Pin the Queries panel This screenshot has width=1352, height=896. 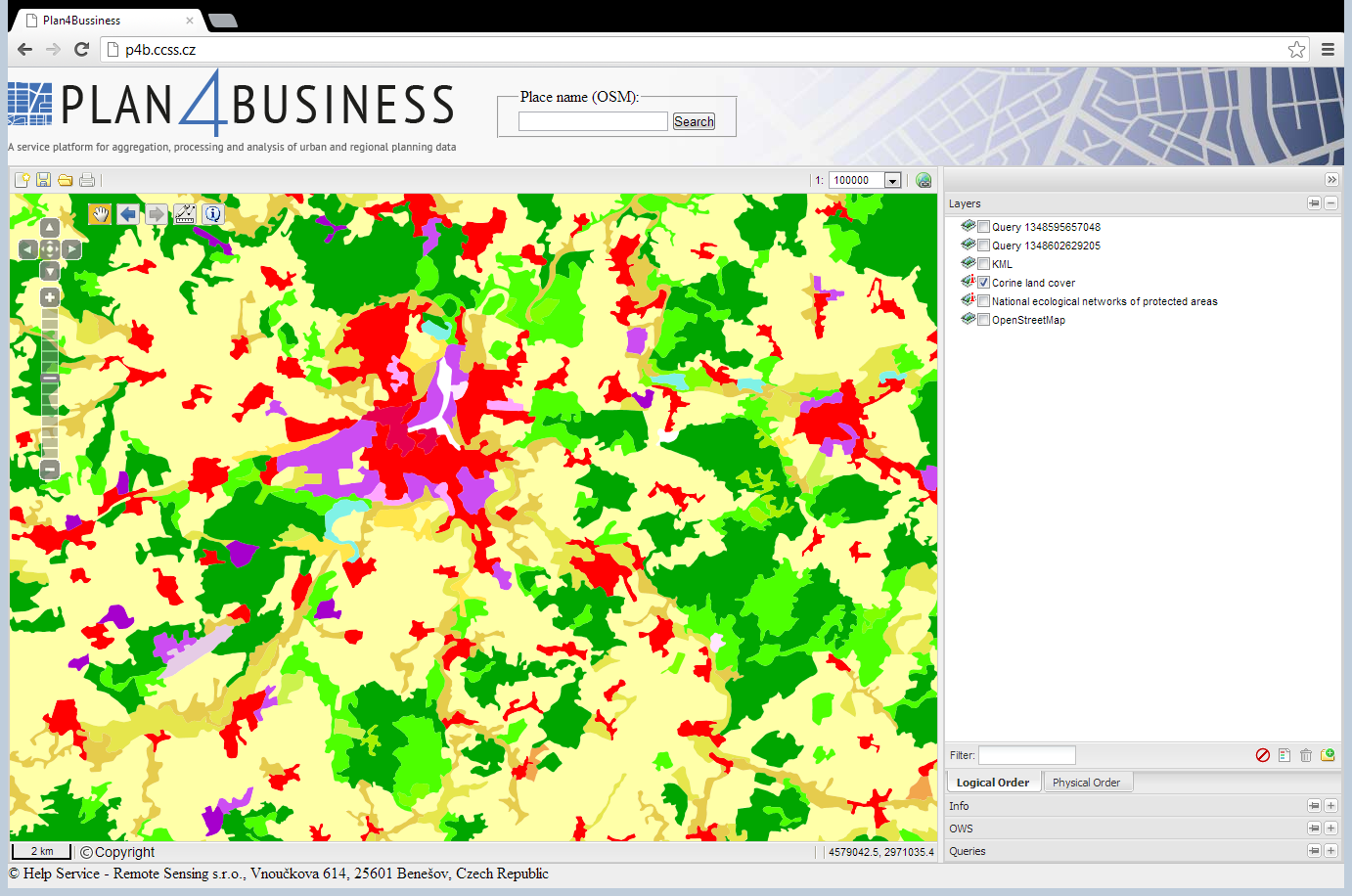pos(1314,851)
